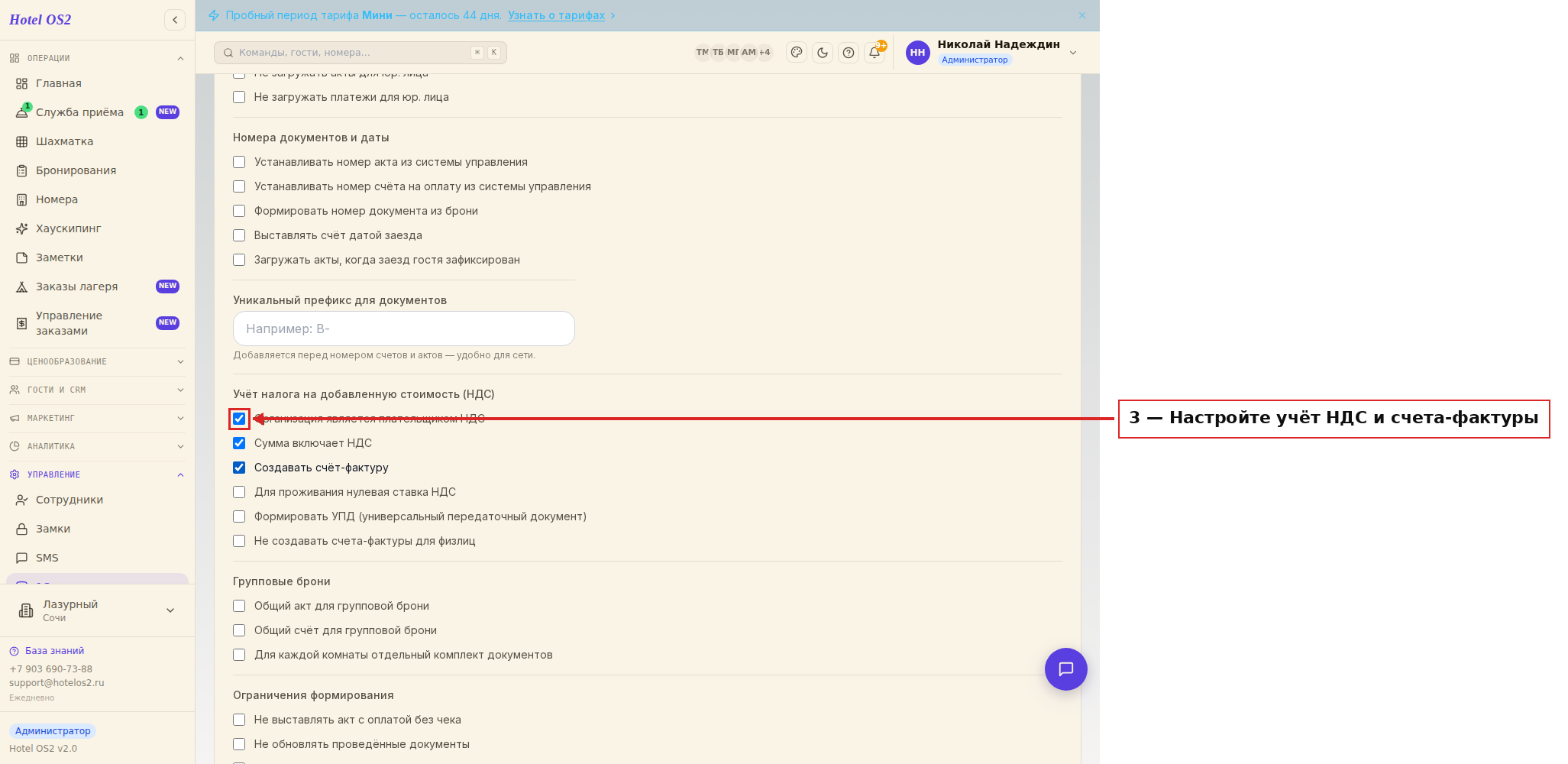Collapse sidebar with the arrow button
Viewport: 1568px width, 764px height.
coord(175,20)
